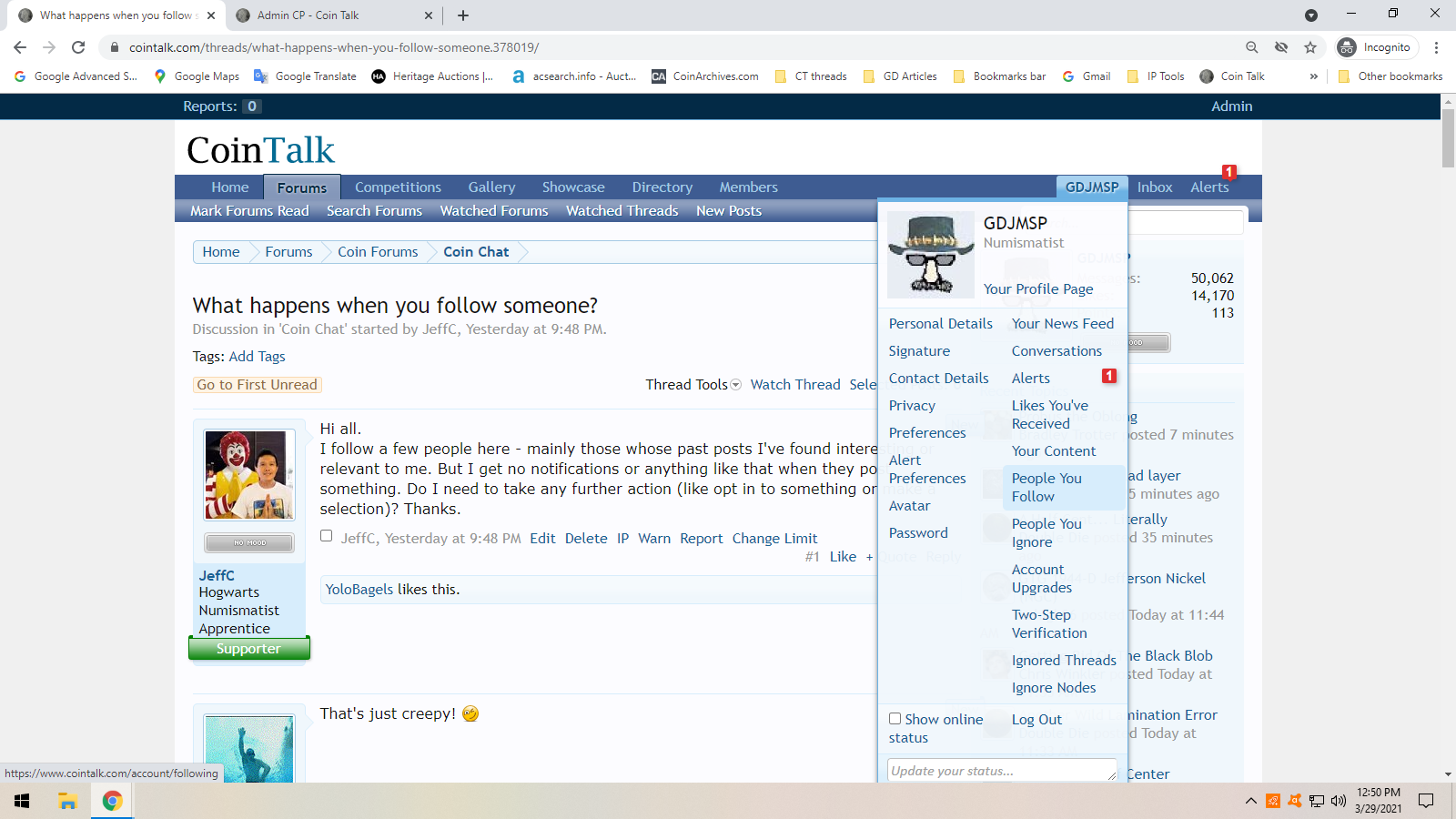
Task: Show more bookmarks with the chevron
Action: point(1313,76)
